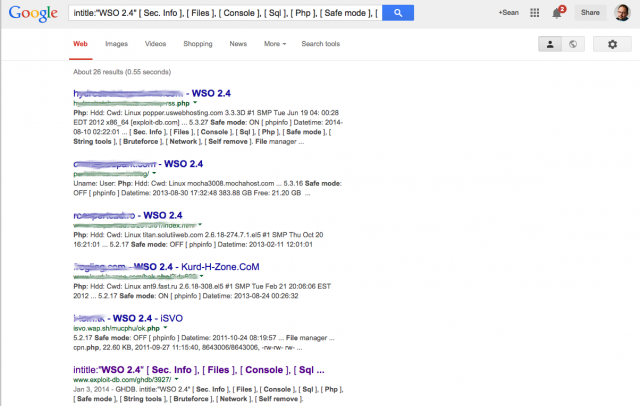The image size is (640, 406).
Task: Click inside the search query field
Action: tap(225, 13)
